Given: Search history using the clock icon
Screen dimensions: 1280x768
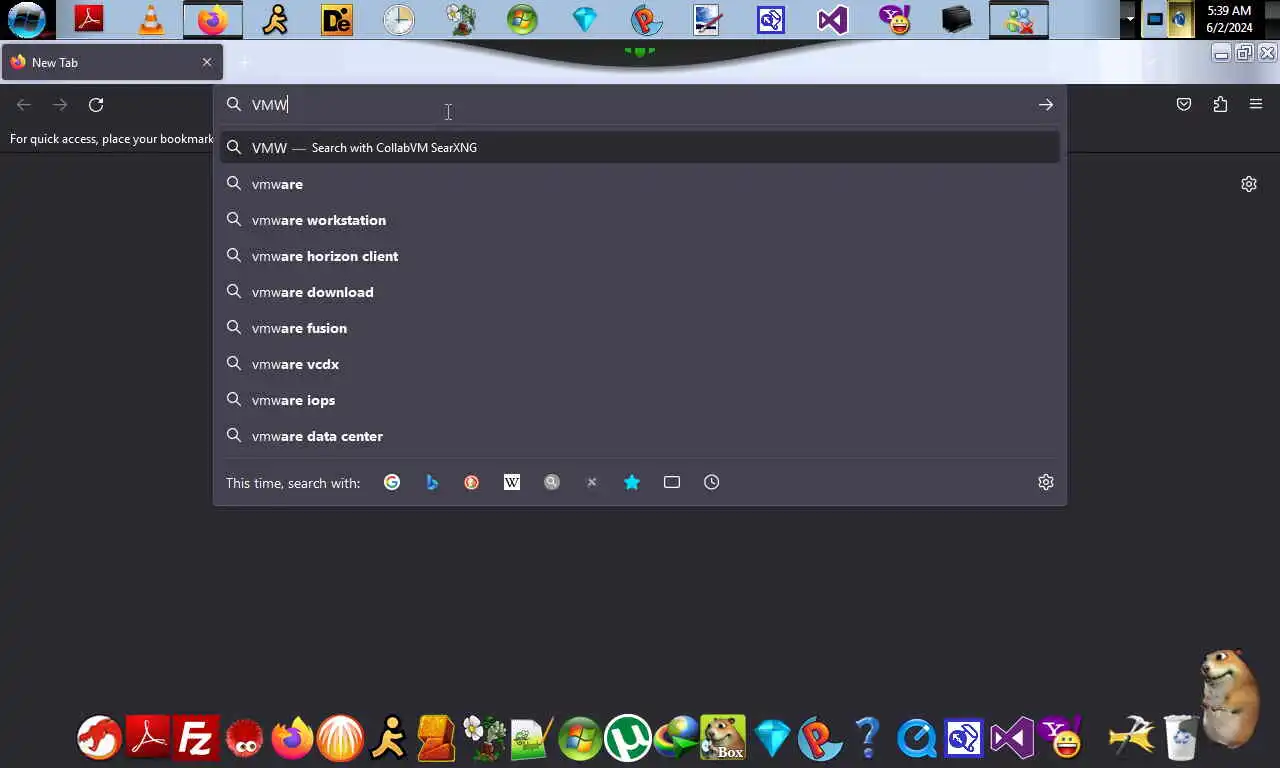Looking at the screenshot, I should click(712, 482).
